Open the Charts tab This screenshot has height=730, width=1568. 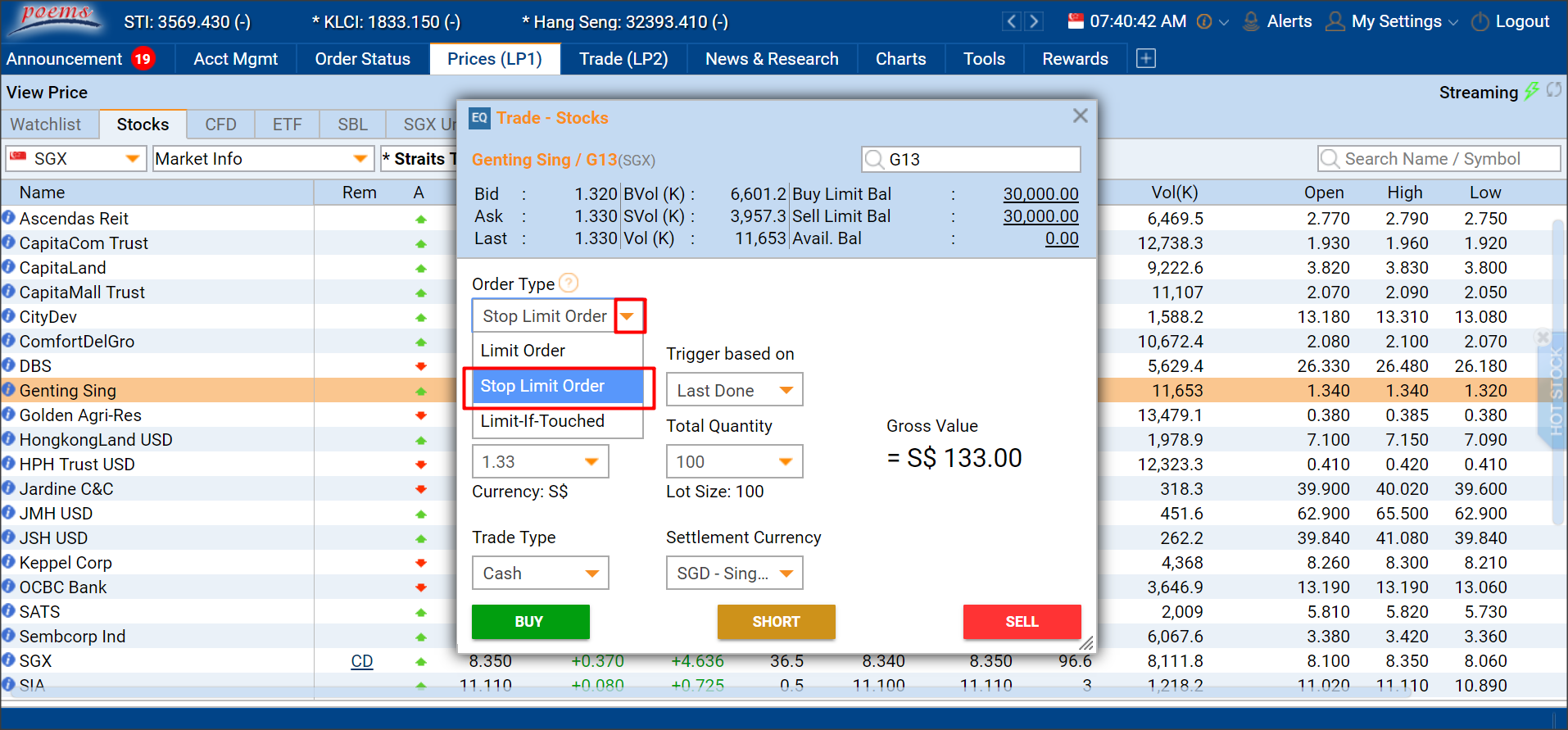click(x=900, y=59)
